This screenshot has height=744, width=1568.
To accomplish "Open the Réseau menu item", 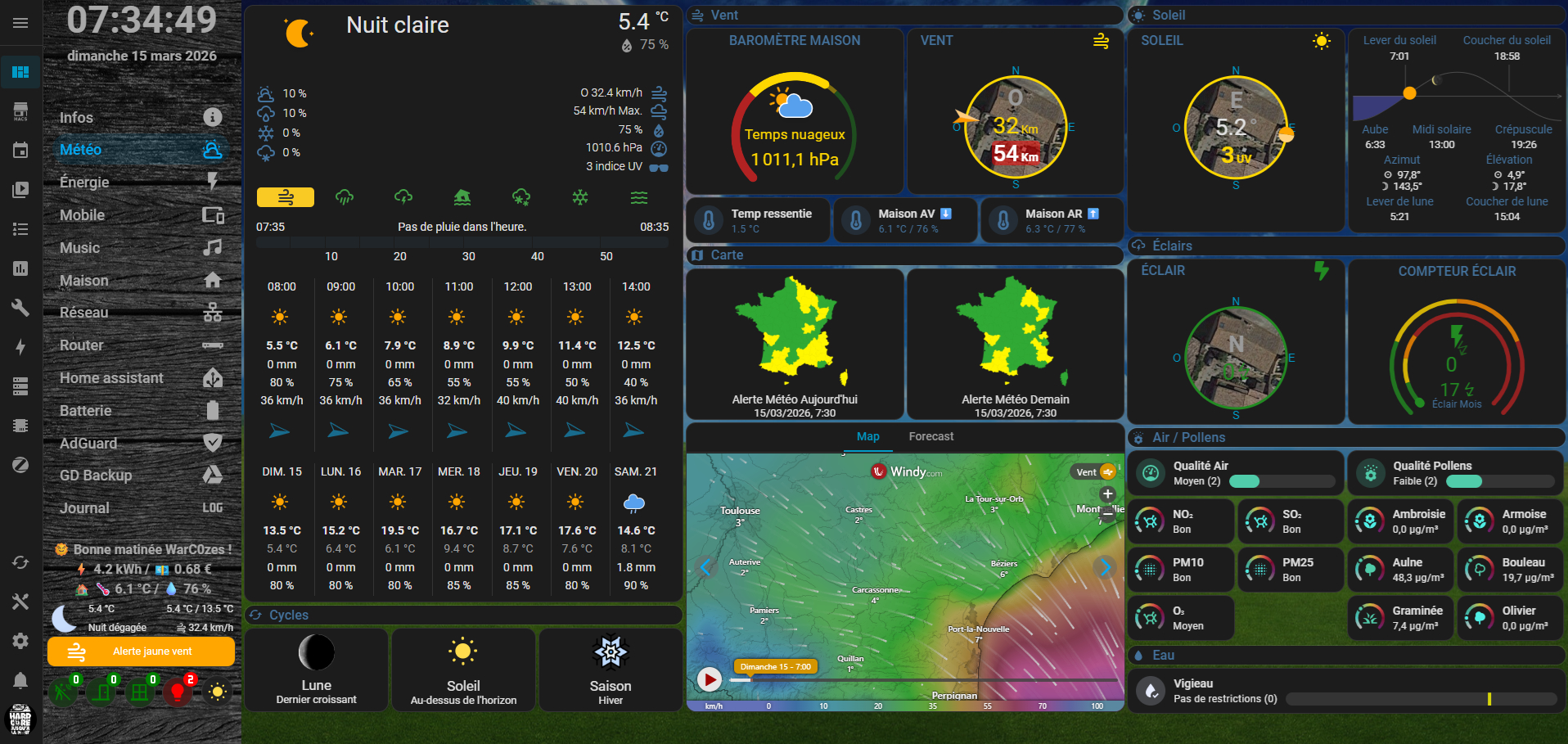I will (142, 313).
